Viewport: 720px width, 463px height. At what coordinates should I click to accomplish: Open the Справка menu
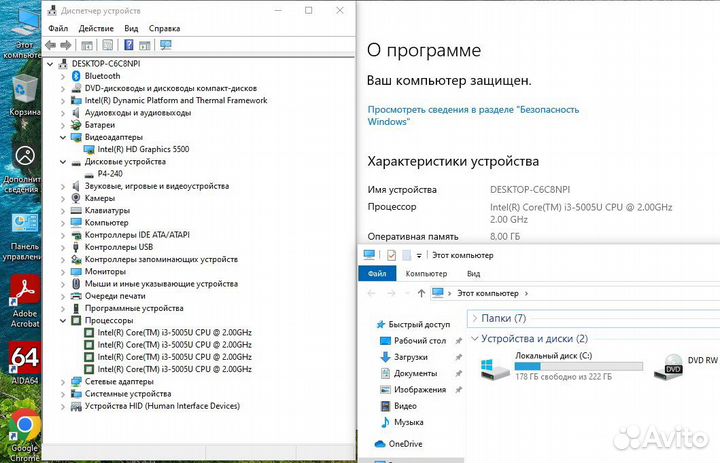[x=164, y=28]
